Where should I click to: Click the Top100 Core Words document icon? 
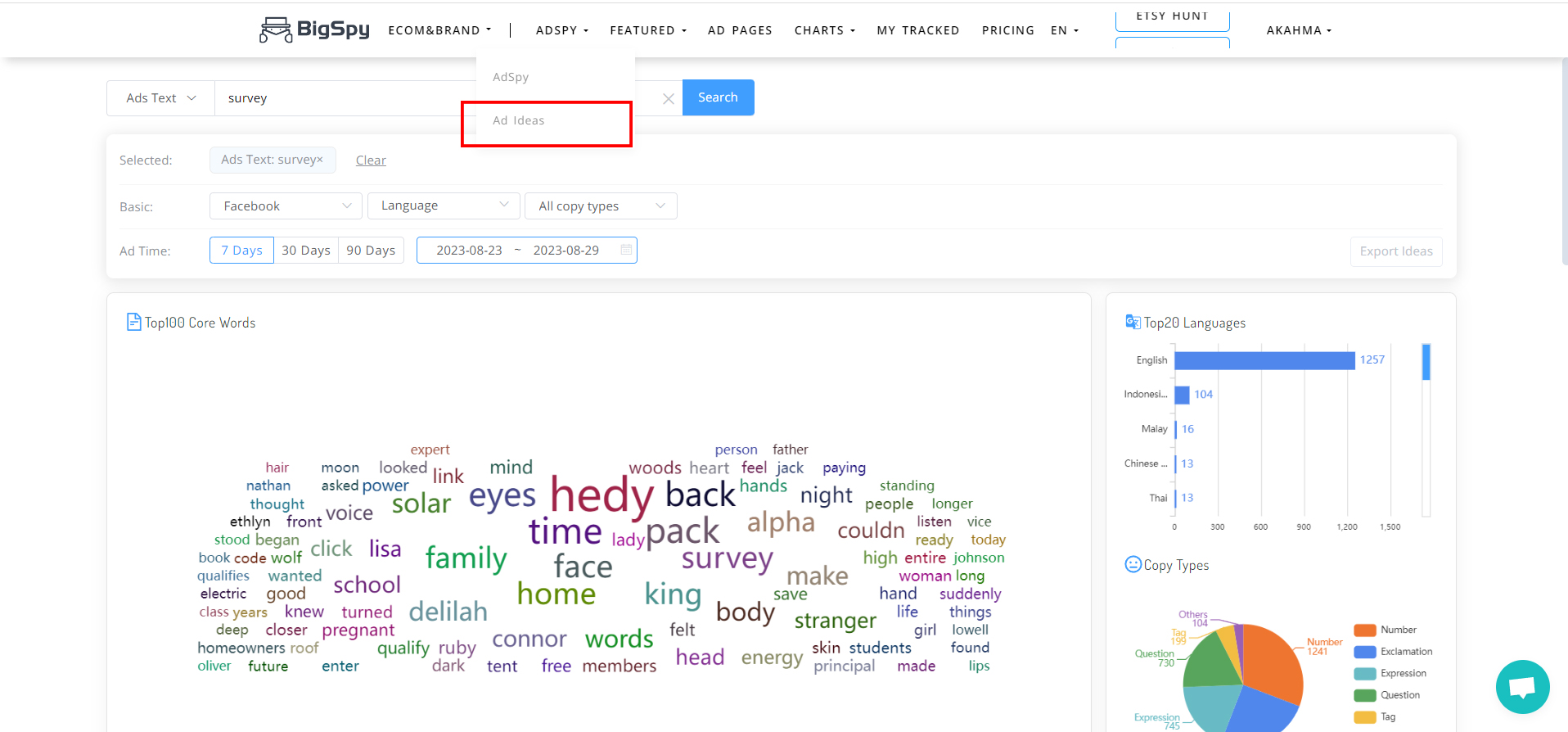click(134, 322)
